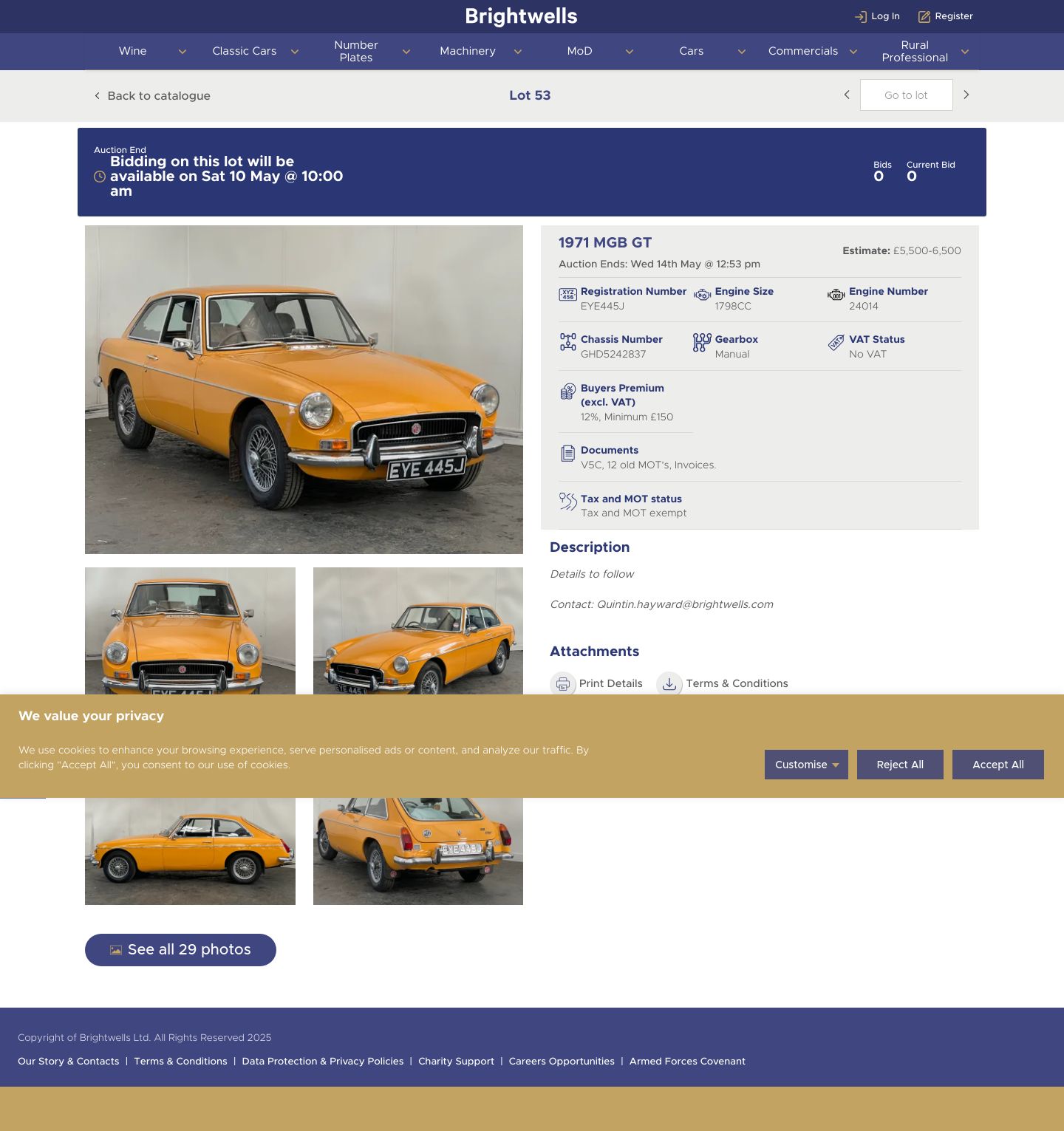The image size is (1064, 1131).
Task: Click the Gearbox icon
Action: pyautogui.click(x=702, y=342)
